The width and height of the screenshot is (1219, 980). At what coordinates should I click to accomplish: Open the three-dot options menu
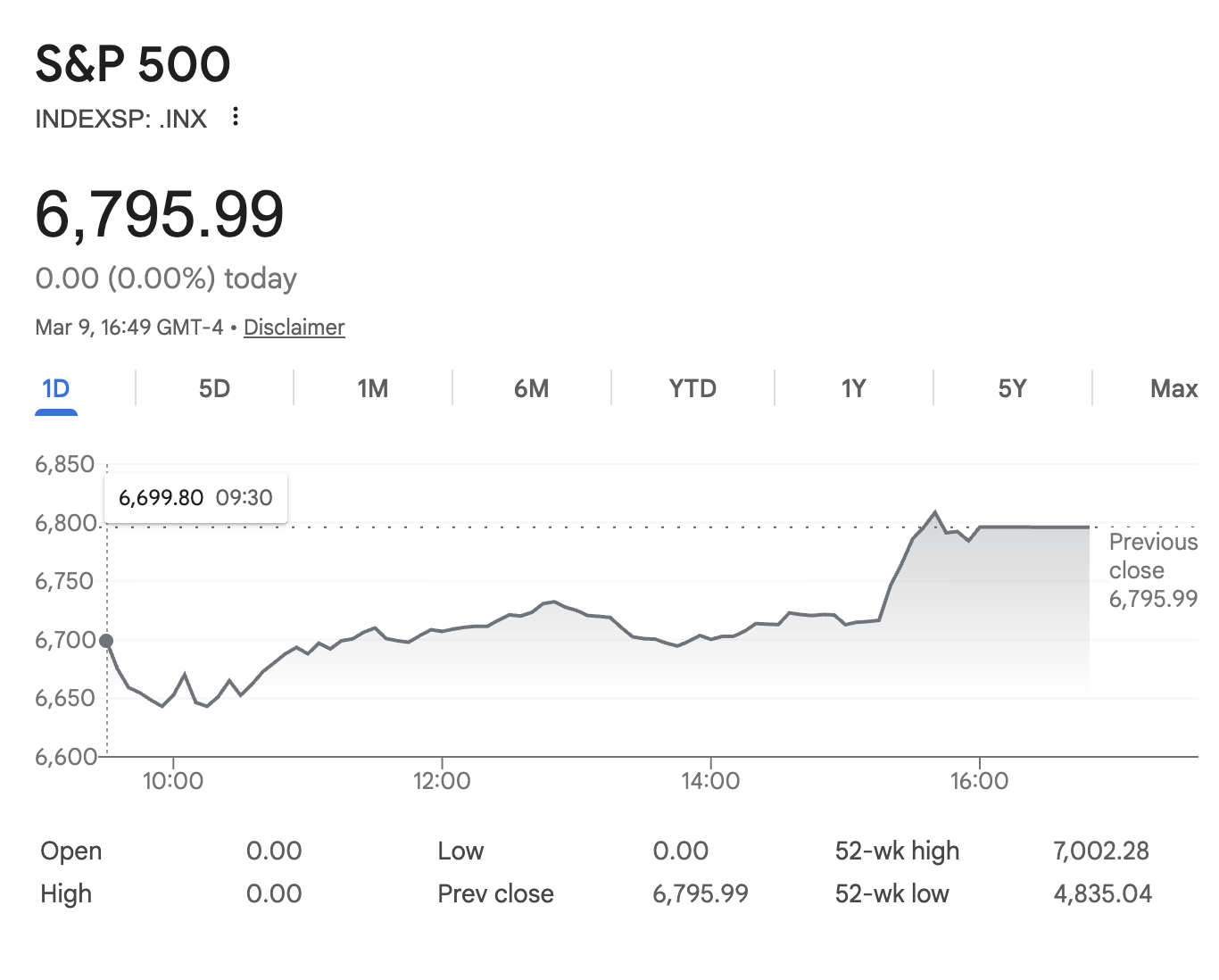(235, 117)
